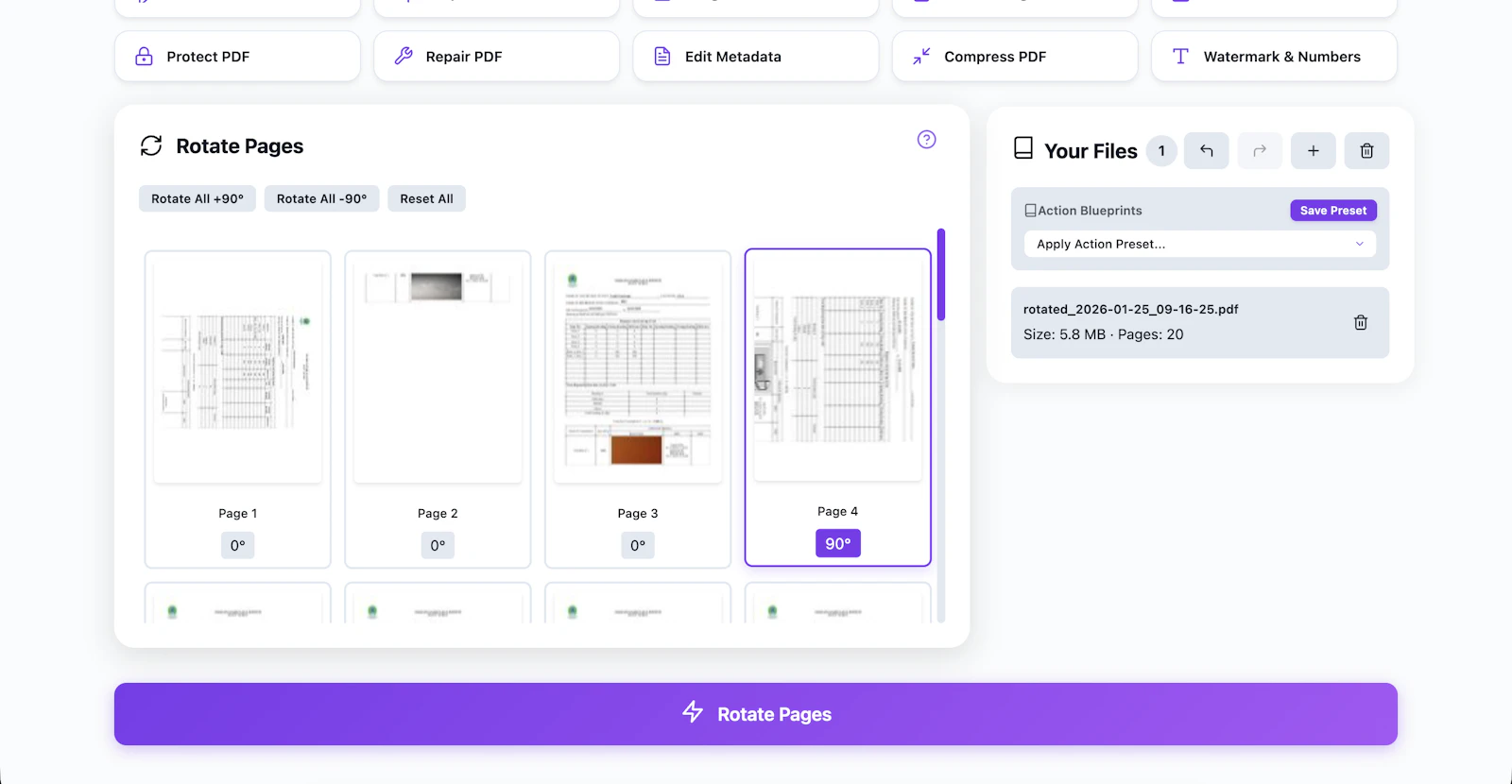Image resolution: width=1512 pixels, height=784 pixels.
Task: Click the Reset All button
Action: [x=426, y=198]
